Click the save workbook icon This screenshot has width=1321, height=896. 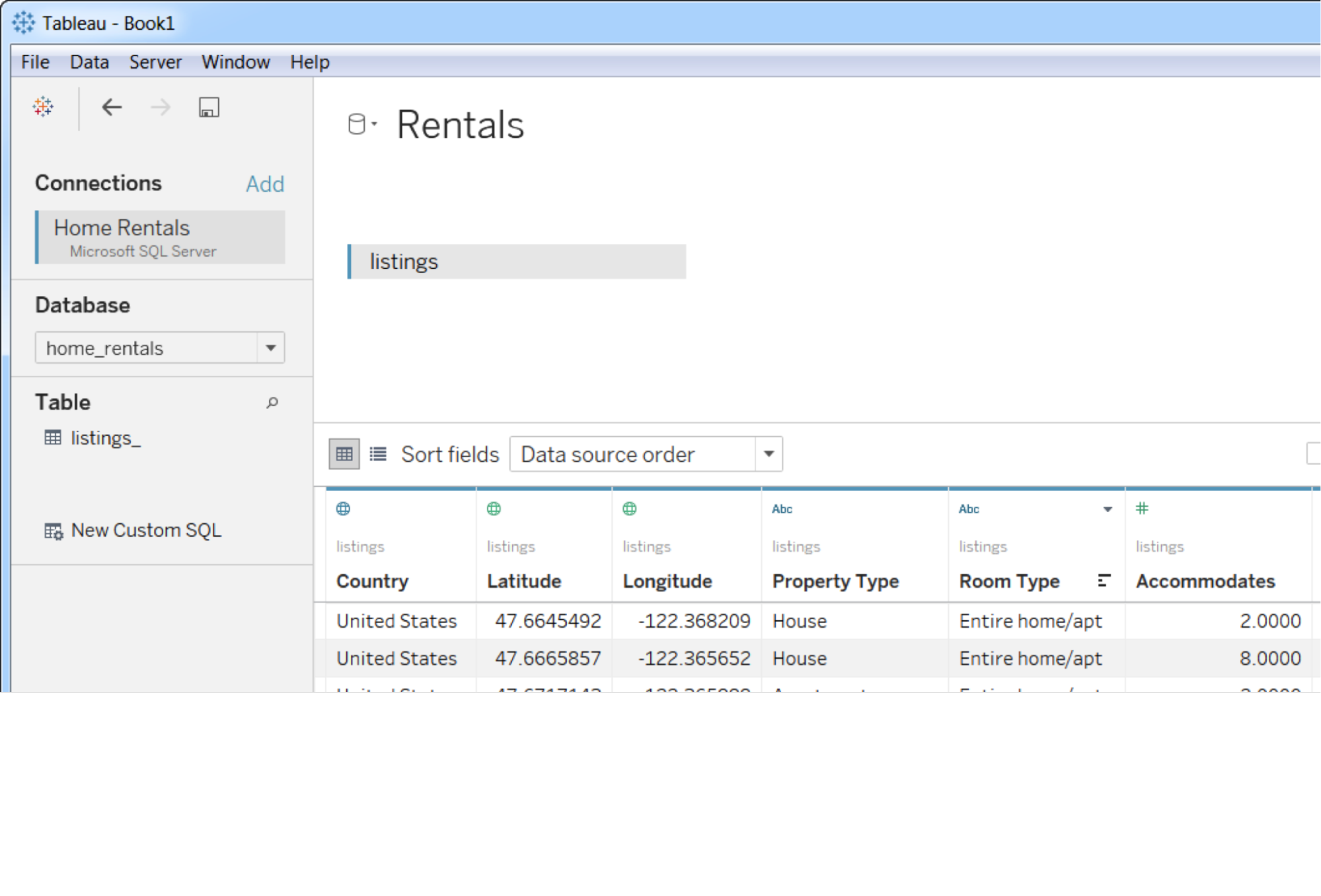(208, 107)
